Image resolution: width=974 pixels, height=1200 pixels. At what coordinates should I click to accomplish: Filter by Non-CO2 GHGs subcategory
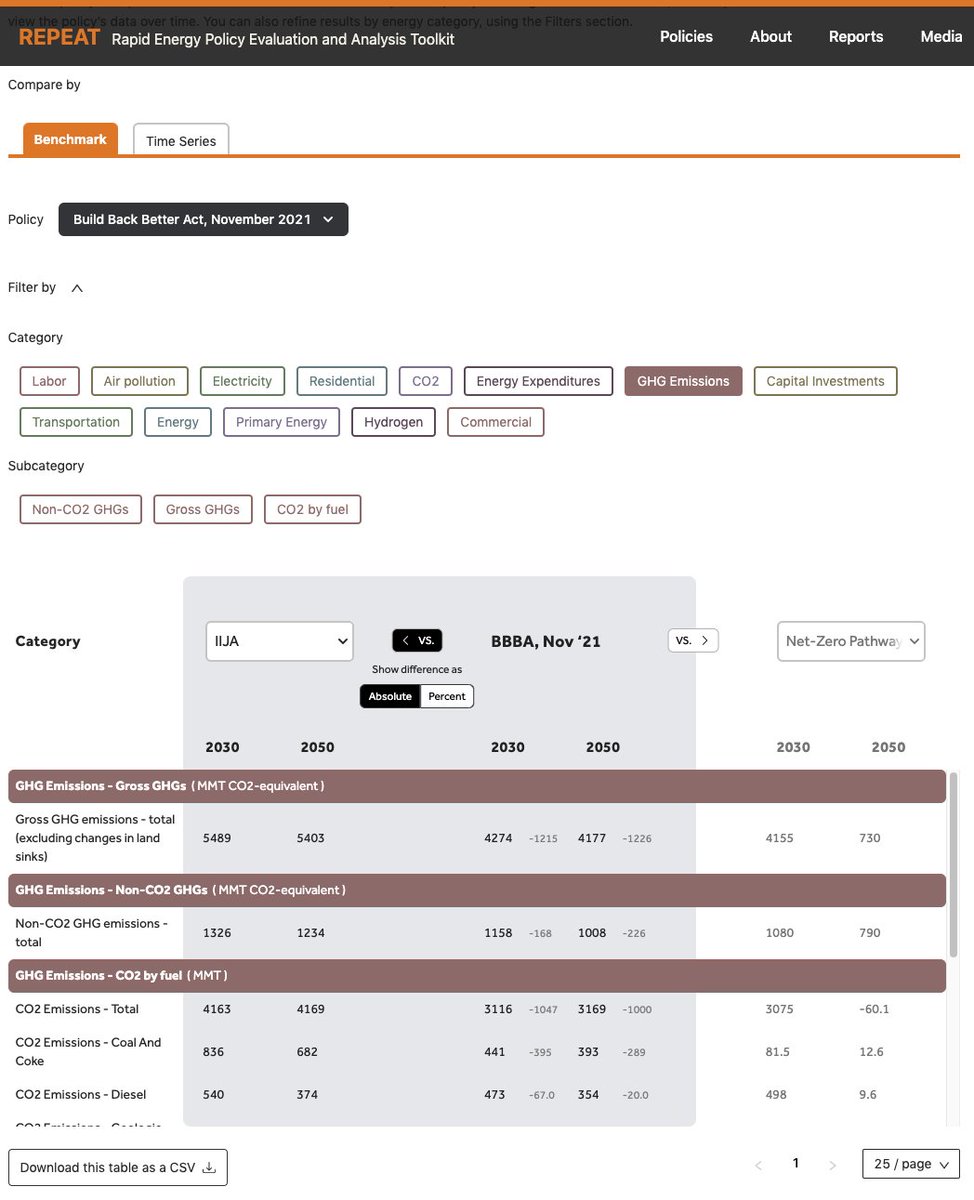click(x=80, y=509)
